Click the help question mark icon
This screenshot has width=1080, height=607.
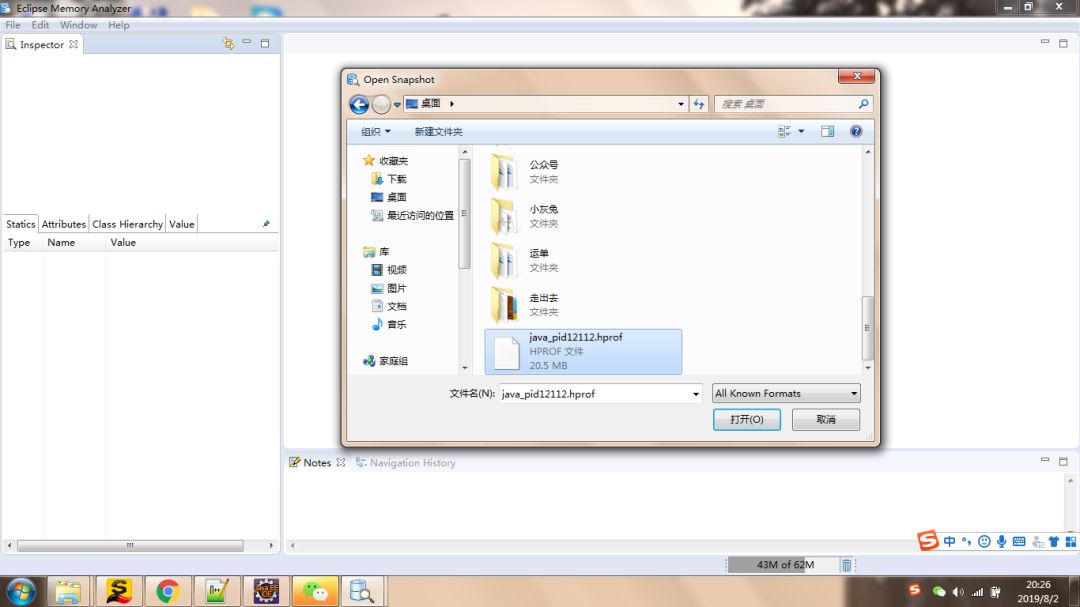(x=855, y=132)
